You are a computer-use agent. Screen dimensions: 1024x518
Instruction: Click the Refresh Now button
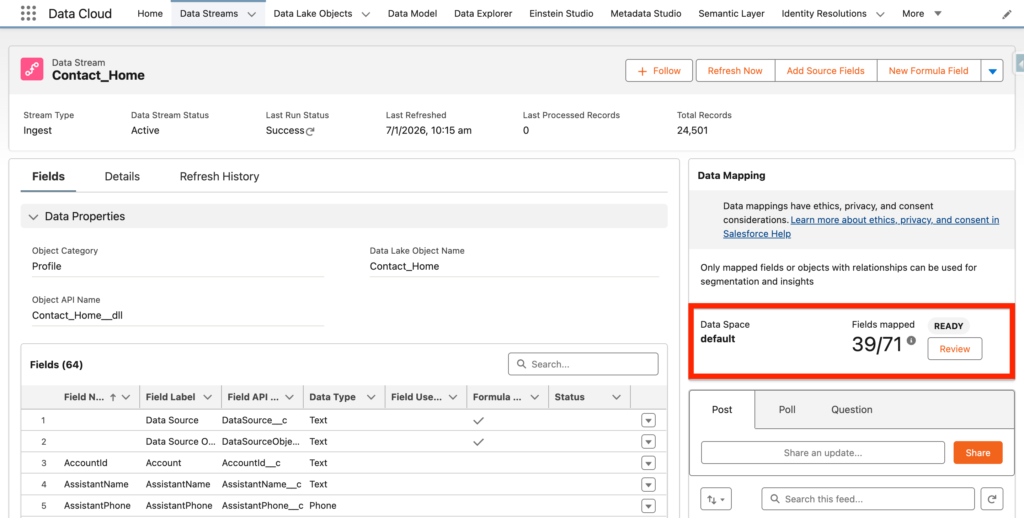[x=735, y=71]
